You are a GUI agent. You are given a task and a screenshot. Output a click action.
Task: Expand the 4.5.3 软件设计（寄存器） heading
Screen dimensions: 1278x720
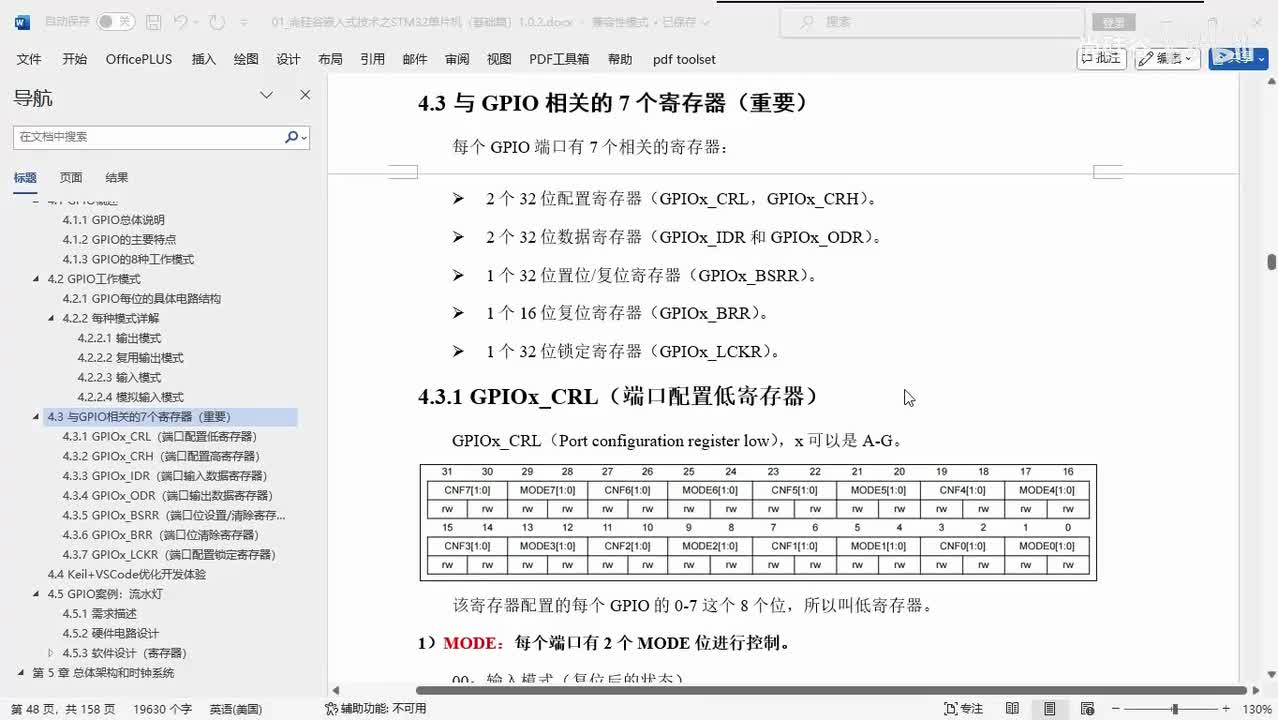pyautogui.click(x=52, y=653)
